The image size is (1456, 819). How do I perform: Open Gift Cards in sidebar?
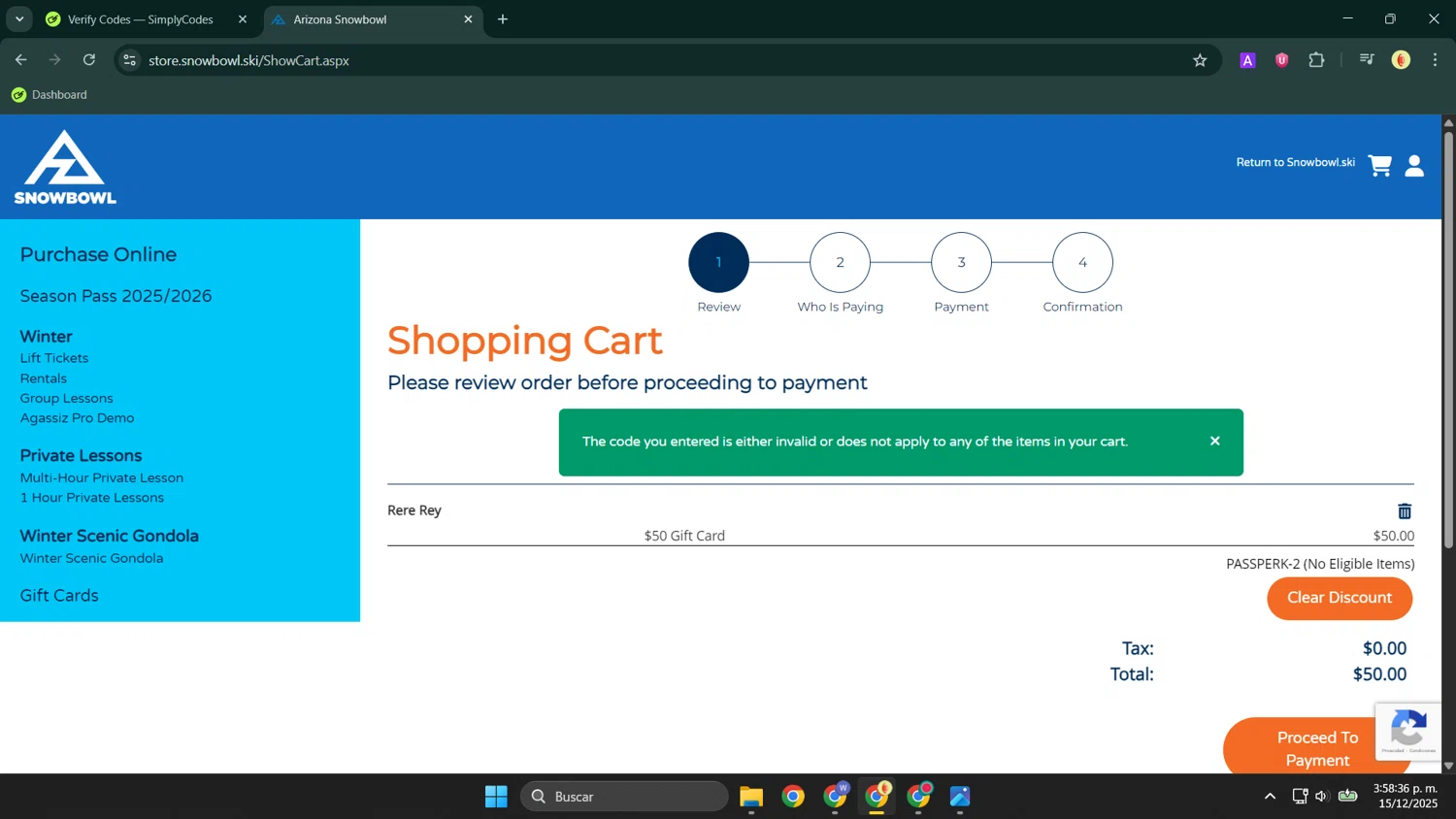click(59, 596)
